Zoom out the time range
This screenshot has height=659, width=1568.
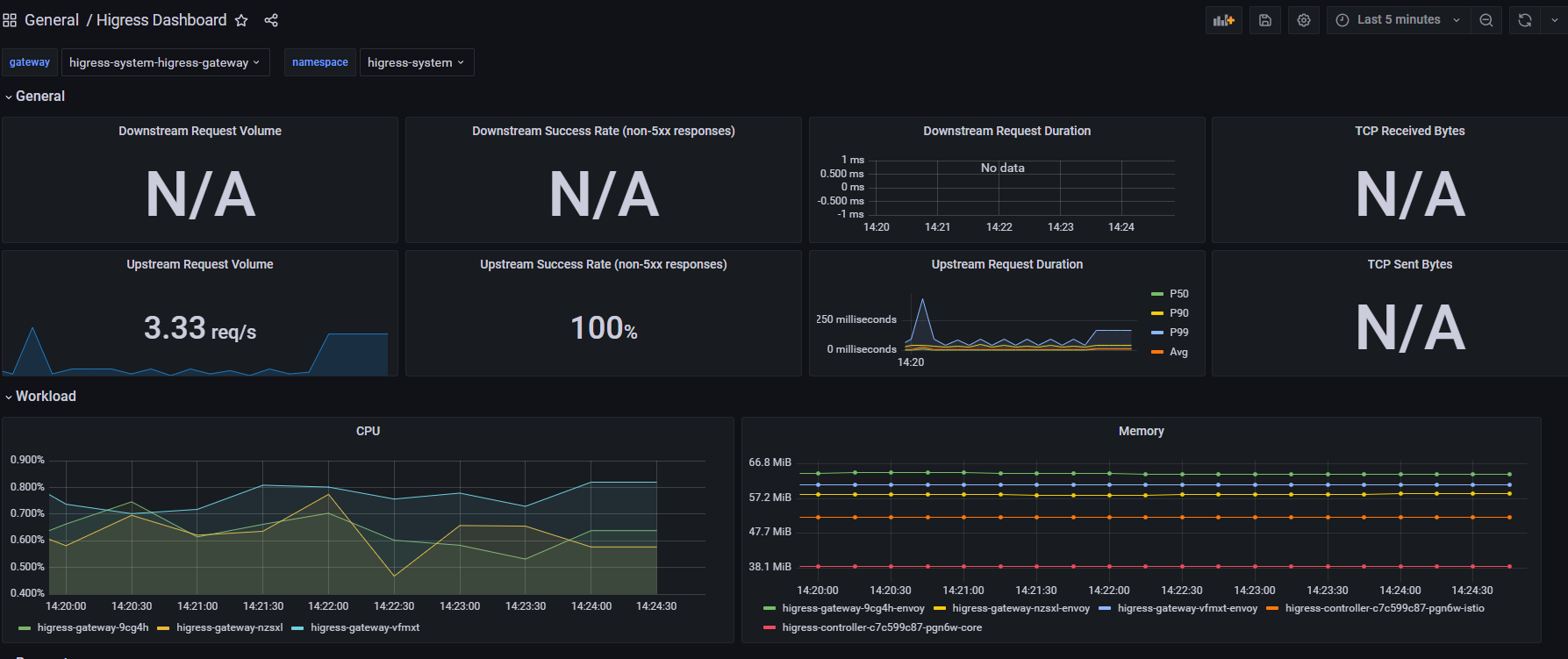(x=1486, y=20)
